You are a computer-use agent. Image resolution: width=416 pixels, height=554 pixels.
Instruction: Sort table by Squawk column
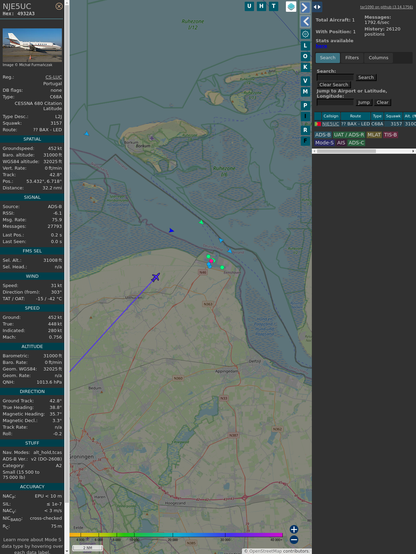(393, 116)
